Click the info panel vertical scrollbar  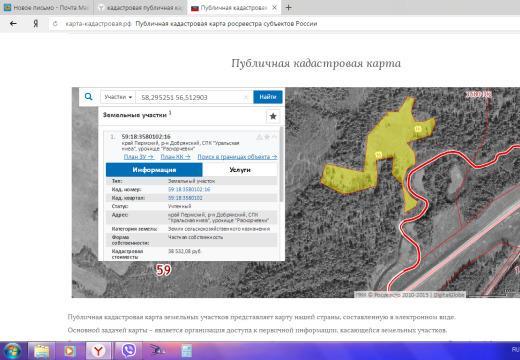(282, 163)
